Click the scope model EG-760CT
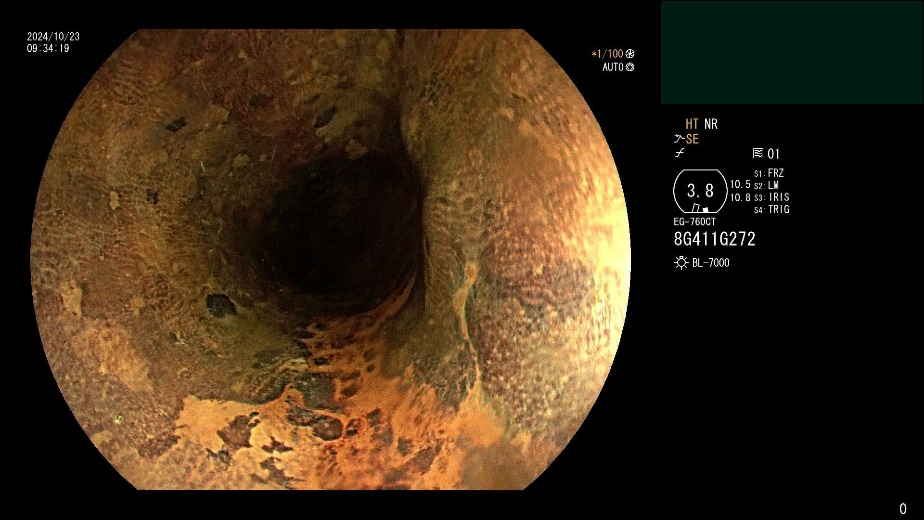 [x=695, y=222]
